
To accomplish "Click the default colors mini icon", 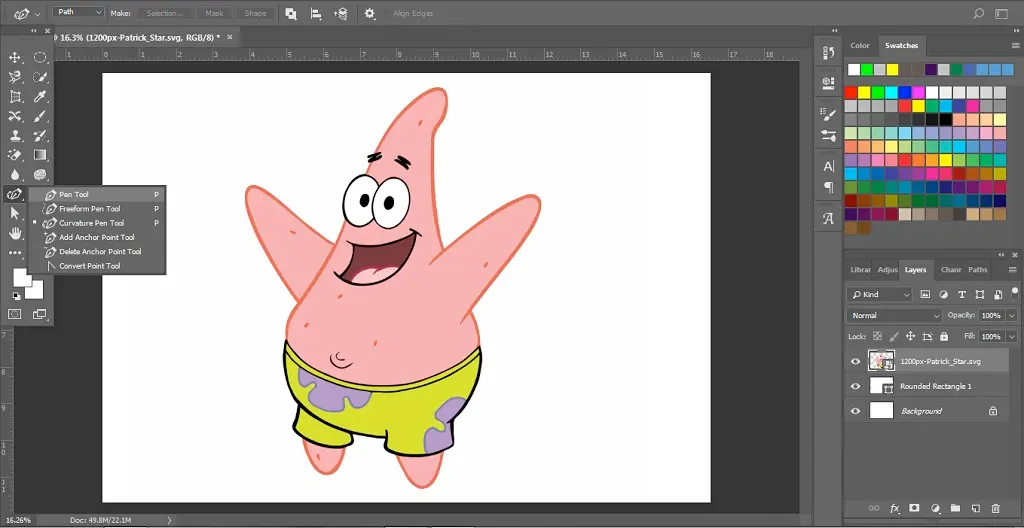I will pos(16,296).
